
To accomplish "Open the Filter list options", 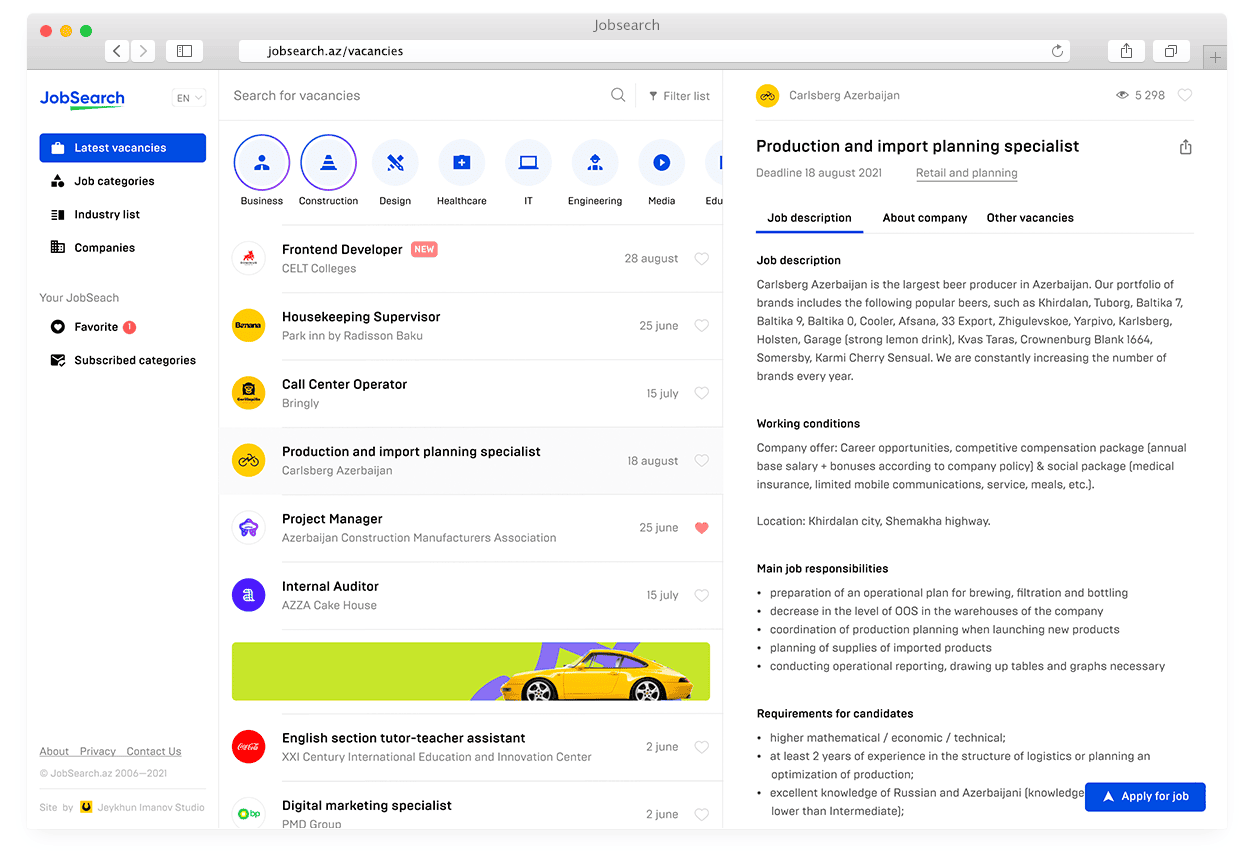I will click(x=679, y=96).
